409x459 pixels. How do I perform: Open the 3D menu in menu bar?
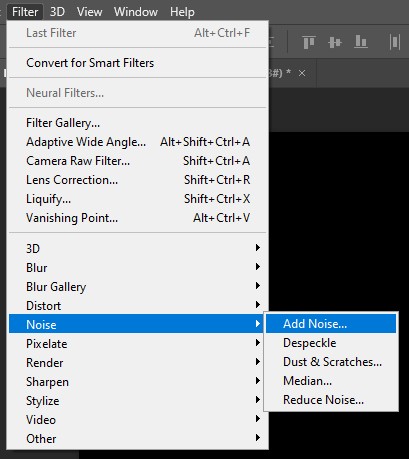(x=57, y=12)
